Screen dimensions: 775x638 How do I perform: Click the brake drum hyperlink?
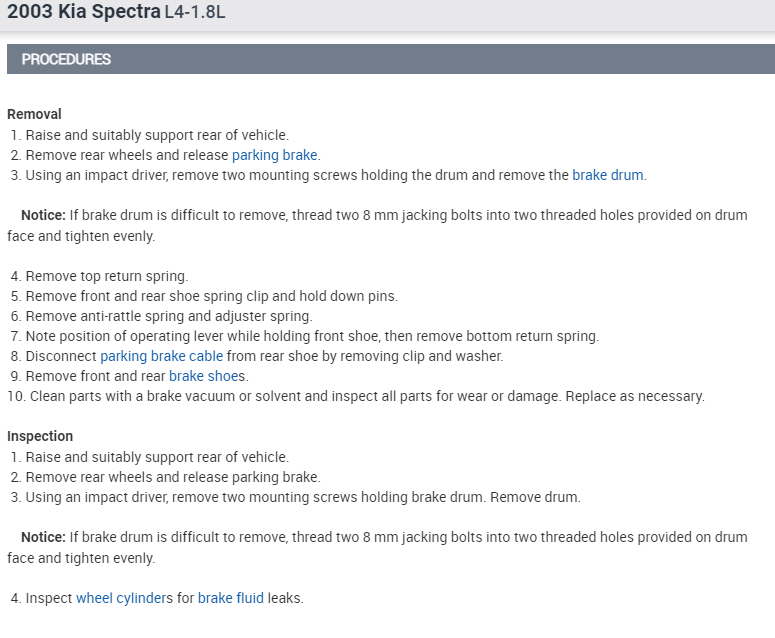tap(608, 175)
